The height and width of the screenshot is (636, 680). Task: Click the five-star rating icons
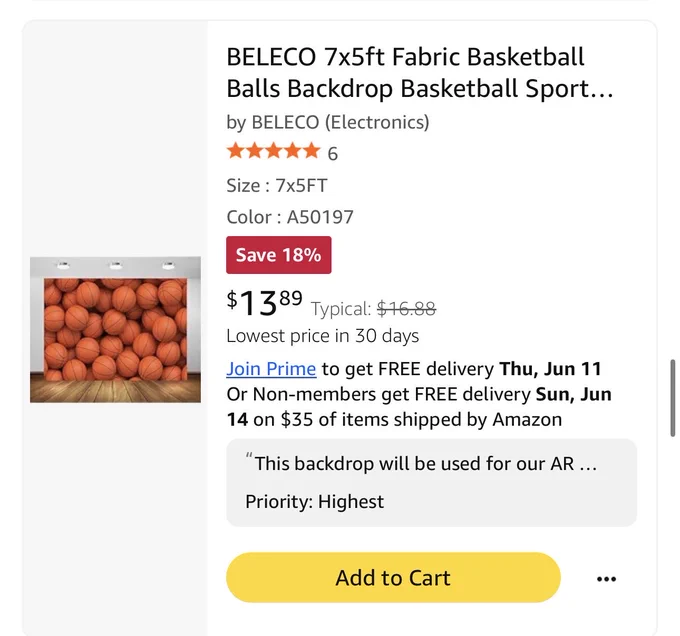pos(273,151)
